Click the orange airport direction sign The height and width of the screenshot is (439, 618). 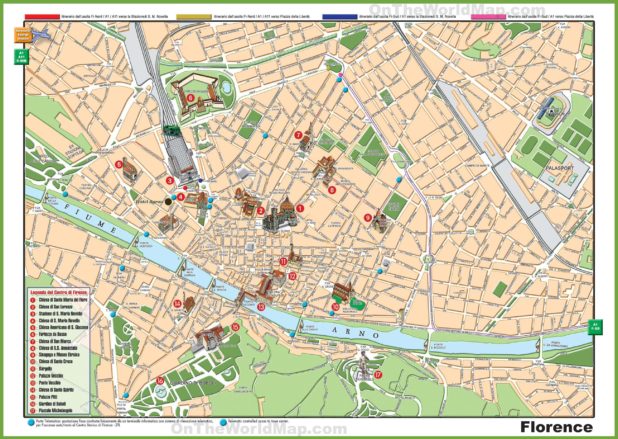(x=22, y=35)
